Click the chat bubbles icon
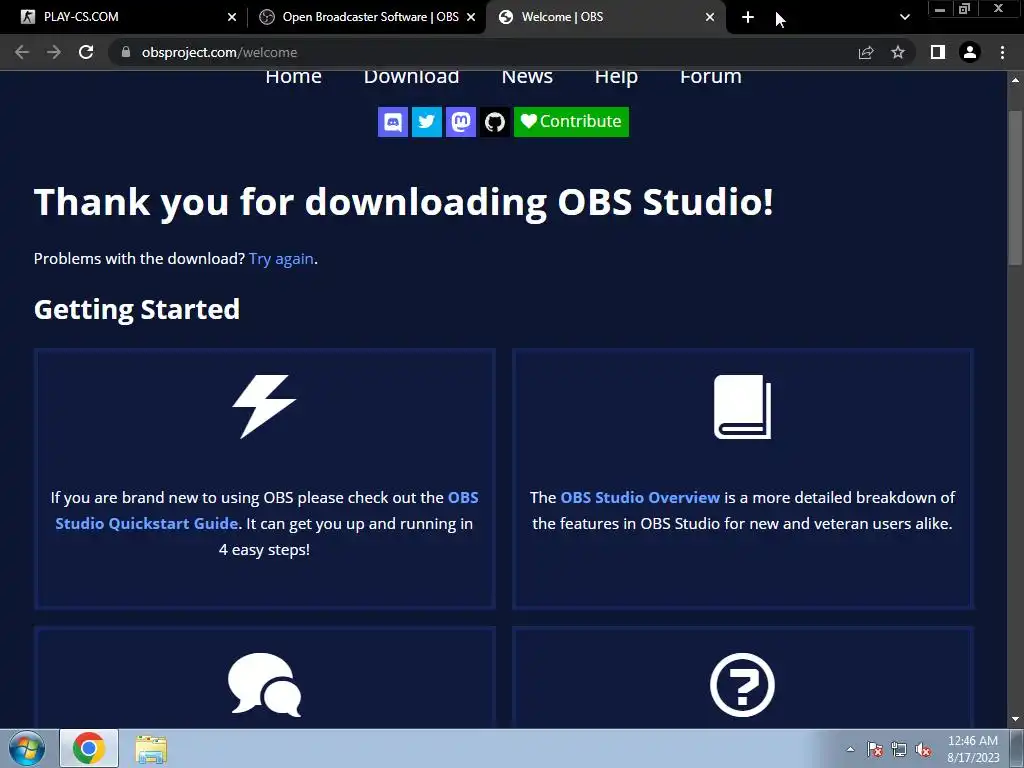 click(264, 684)
